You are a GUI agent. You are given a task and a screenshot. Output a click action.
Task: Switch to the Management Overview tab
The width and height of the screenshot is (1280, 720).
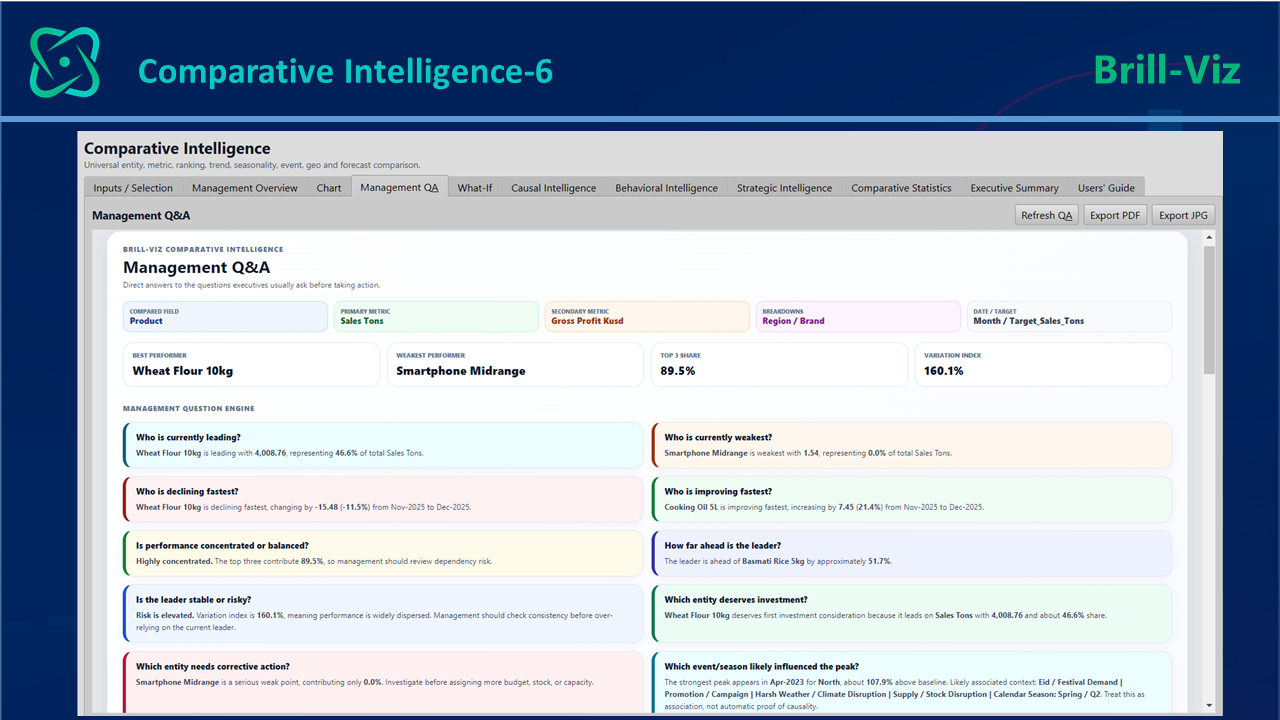(245, 187)
